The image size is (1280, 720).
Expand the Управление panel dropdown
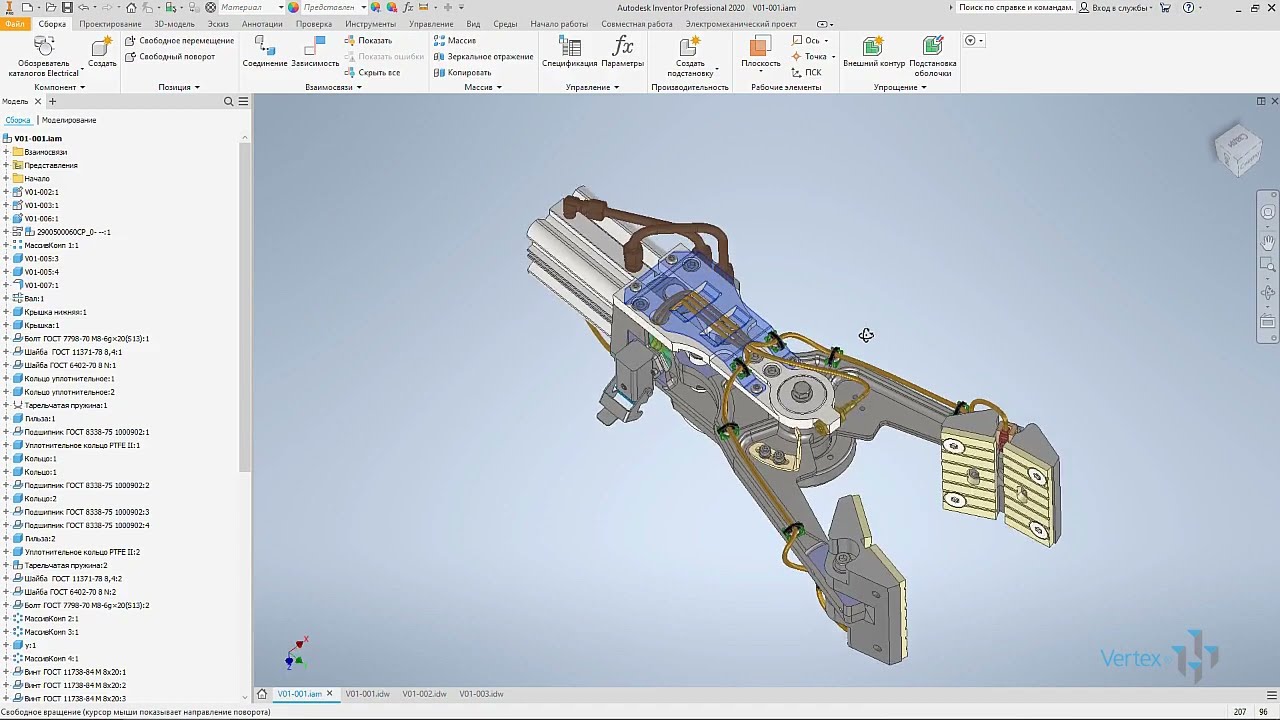click(592, 87)
